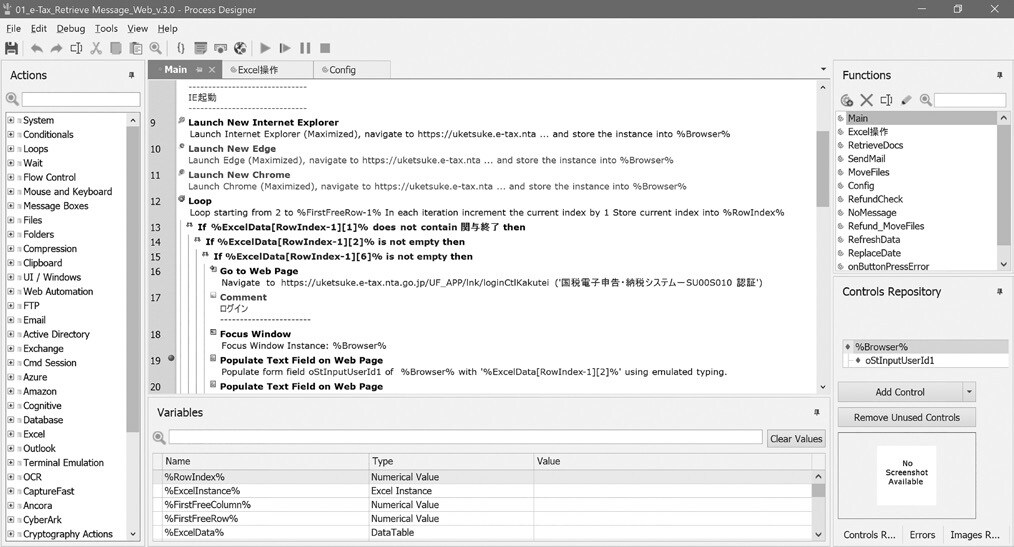Expand the Web Automation actions group
Screen dimensions: 1014x547
click(x=11, y=292)
